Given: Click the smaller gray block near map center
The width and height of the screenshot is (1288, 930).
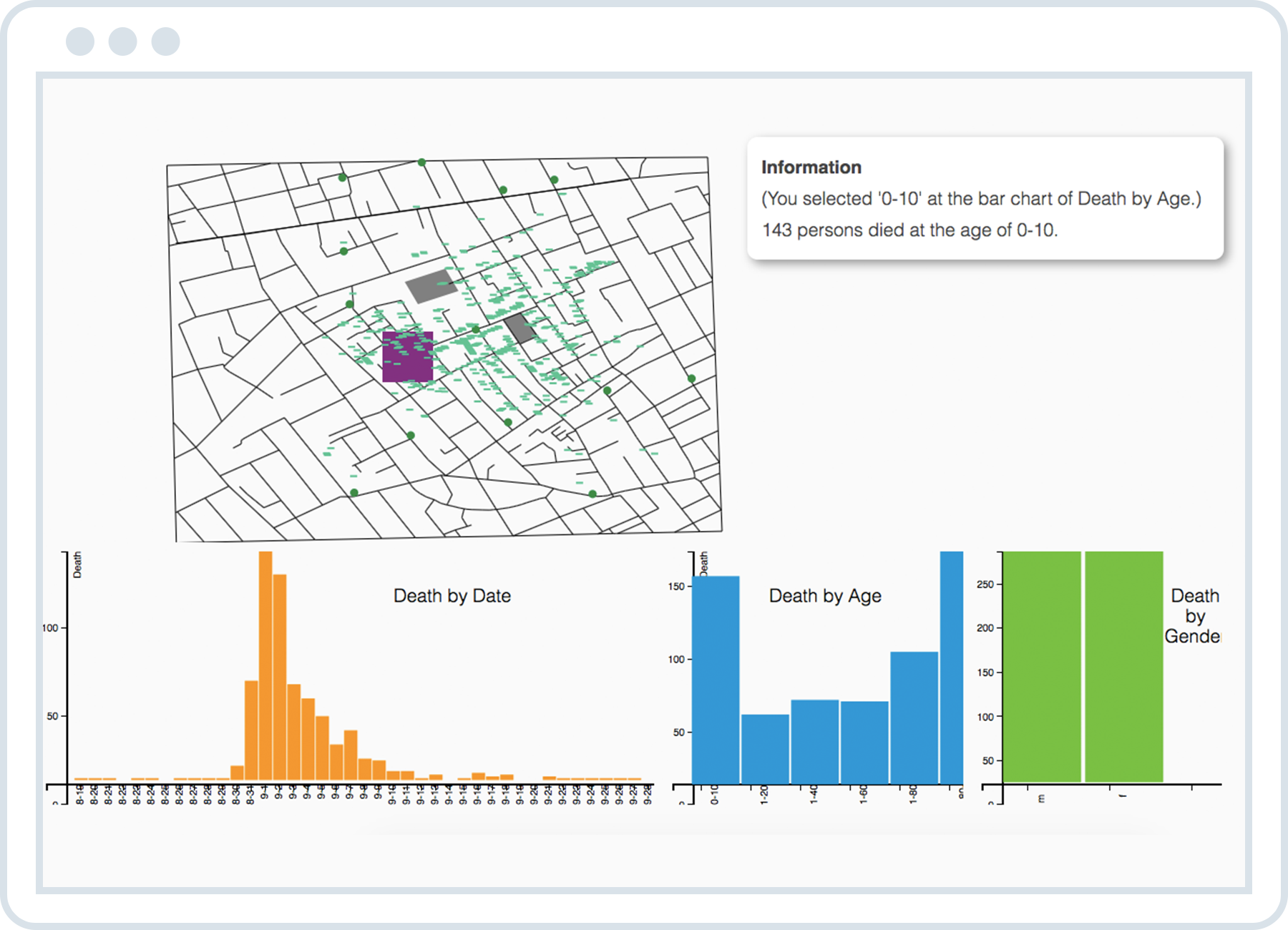Looking at the screenshot, I should (520, 328).
